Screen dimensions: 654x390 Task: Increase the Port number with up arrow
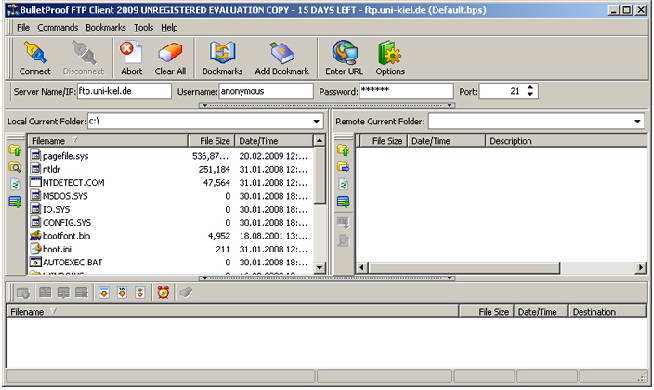(x=530, y=88)
